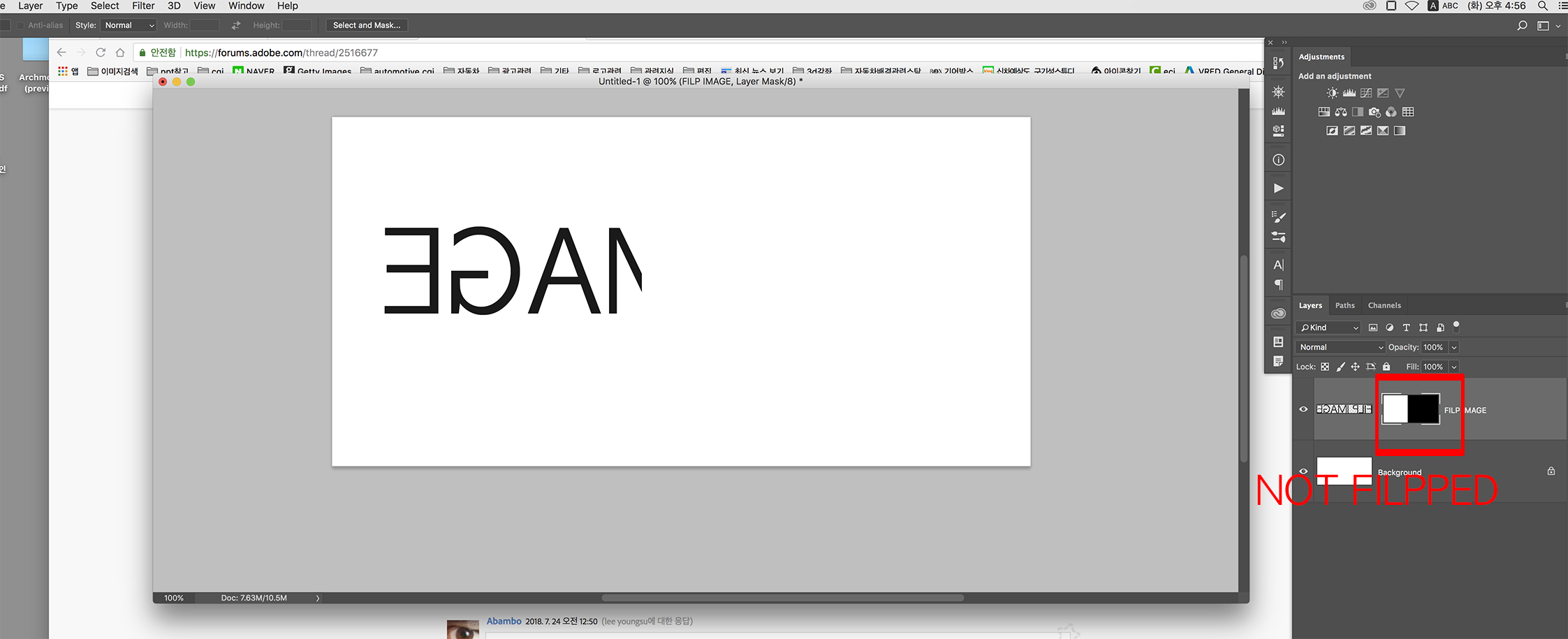Hide the Background layer
The height and width of the screenshot is (639, 1568).
coord(1303,471)
